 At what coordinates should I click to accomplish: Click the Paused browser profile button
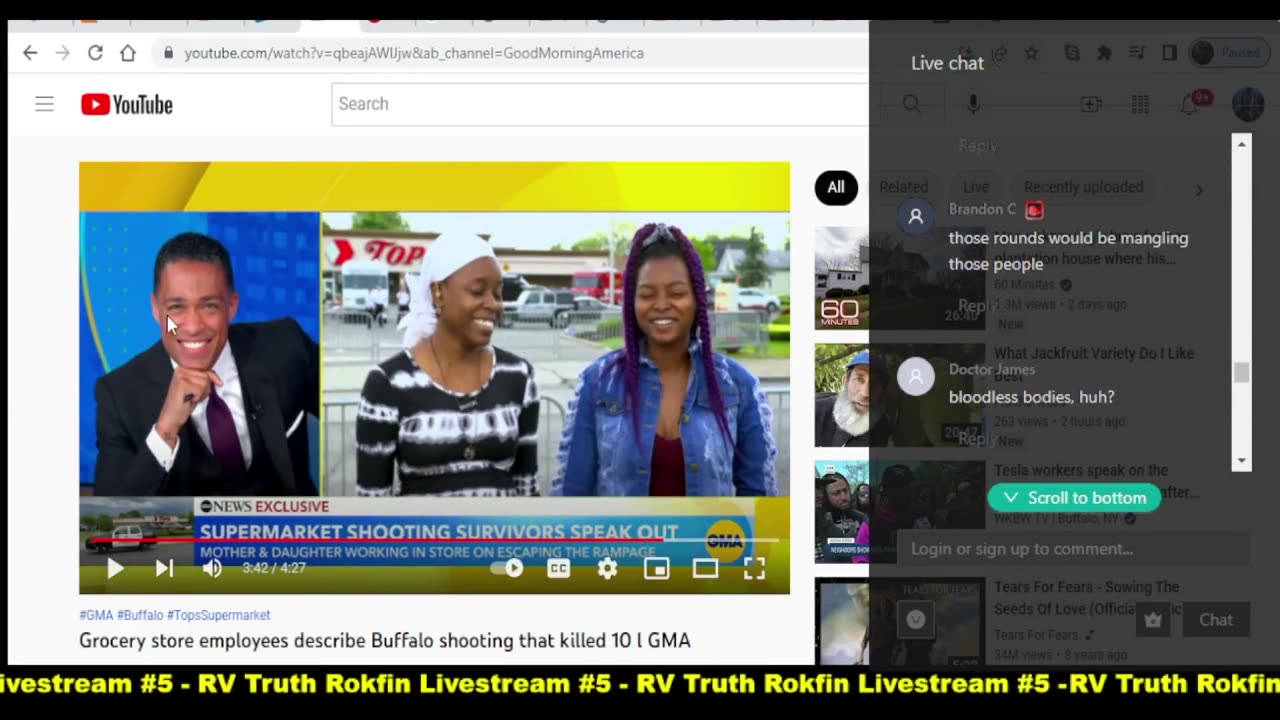1229,53
